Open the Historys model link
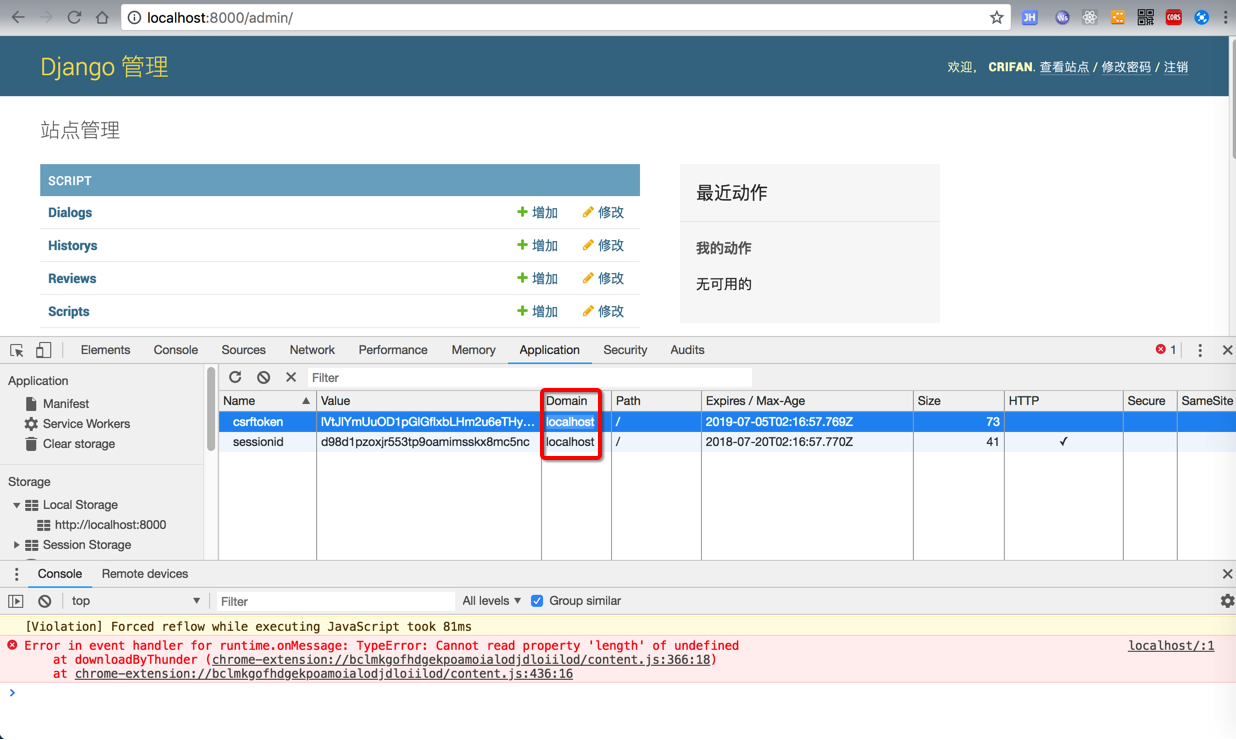Viewport: 1236px width, 740px height. (72, 246)
